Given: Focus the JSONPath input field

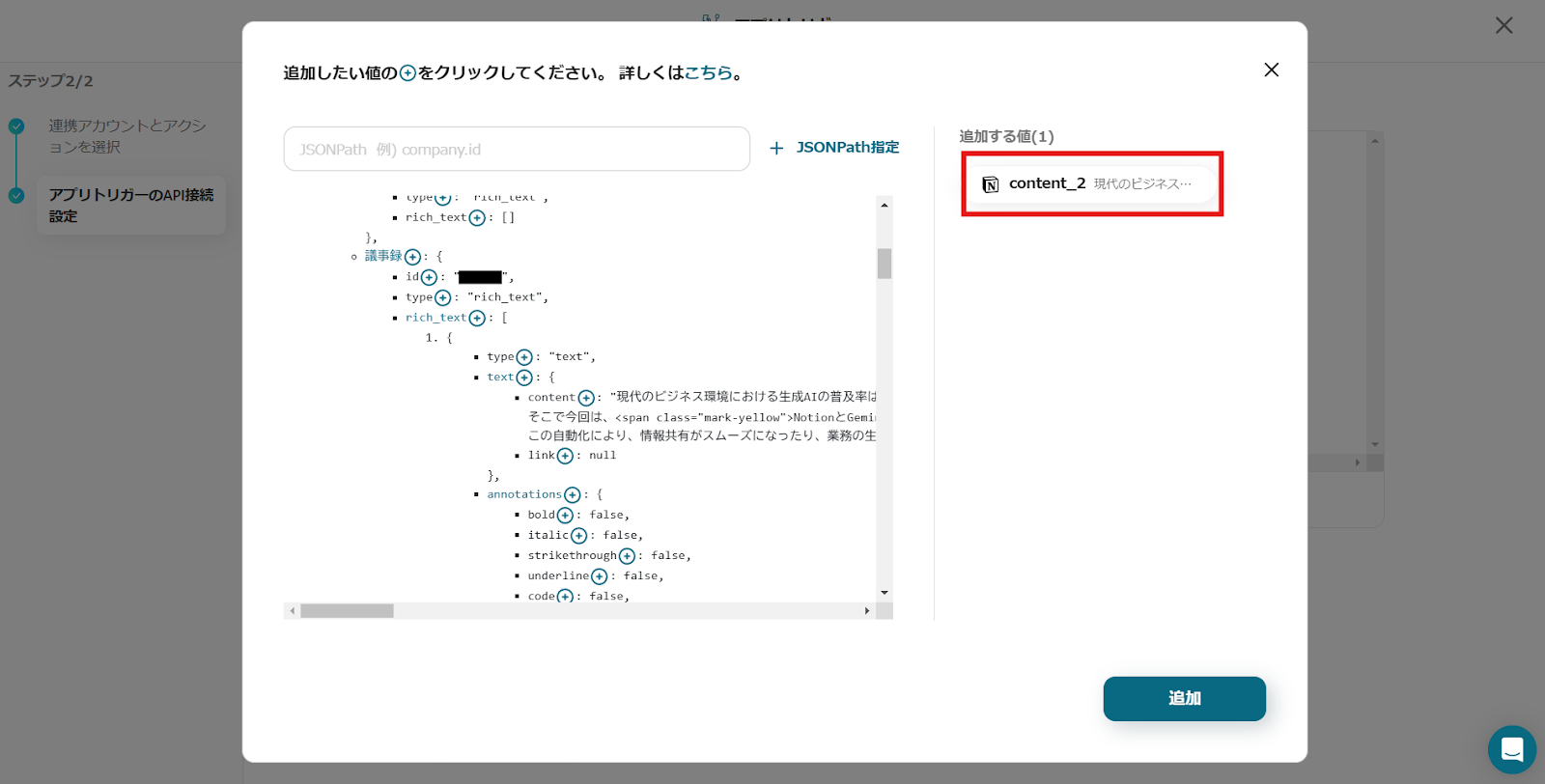Looking at the screenshot, I should 517,150.
